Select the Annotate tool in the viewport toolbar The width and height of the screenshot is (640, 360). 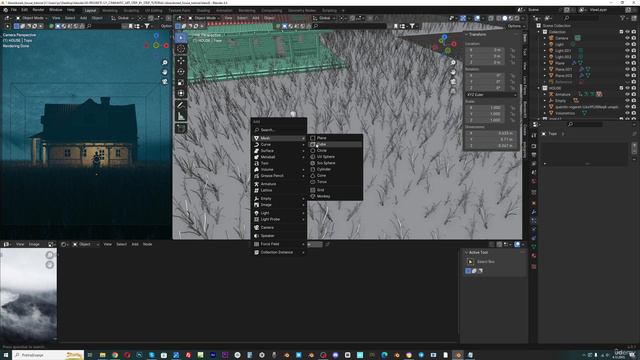tap(181, 105)
